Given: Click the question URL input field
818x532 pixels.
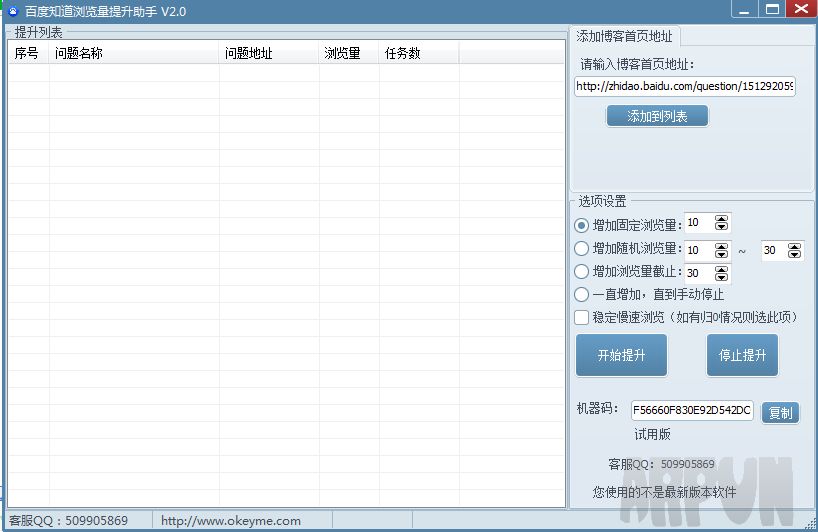Looking at the screenshot, I should point(685,87).
